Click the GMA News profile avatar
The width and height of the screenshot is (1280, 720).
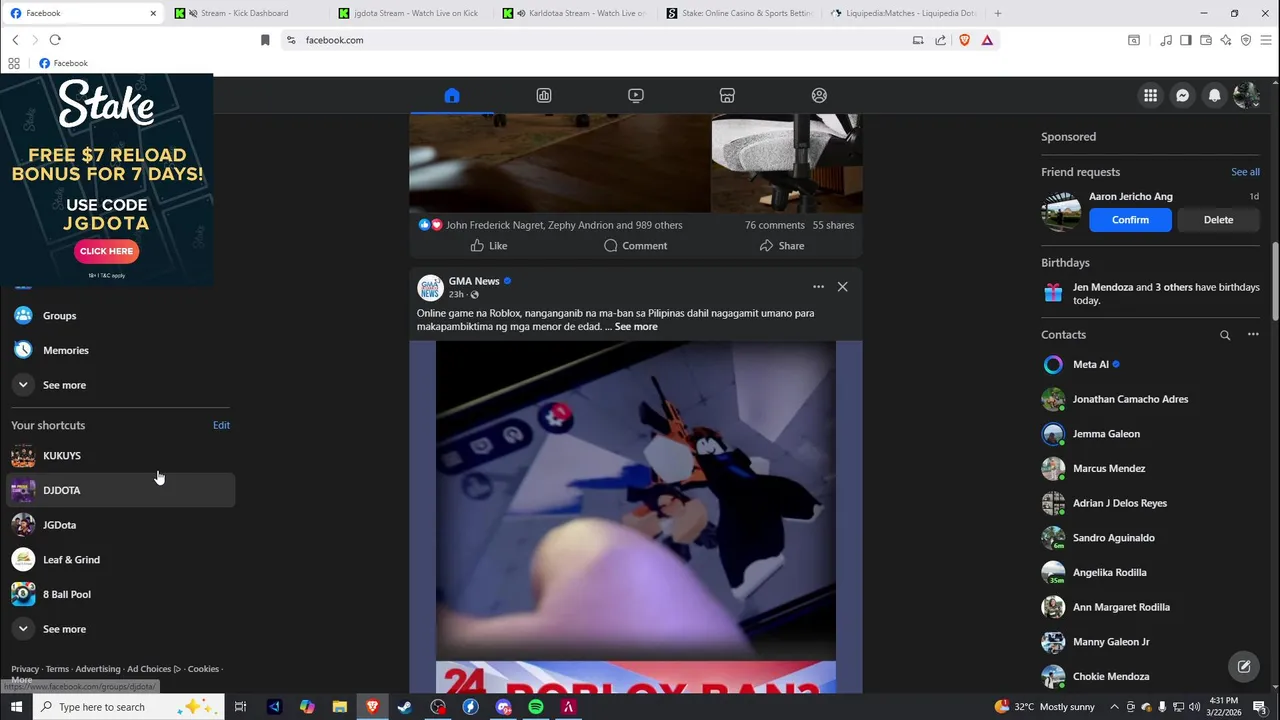[x=430, y=288]
